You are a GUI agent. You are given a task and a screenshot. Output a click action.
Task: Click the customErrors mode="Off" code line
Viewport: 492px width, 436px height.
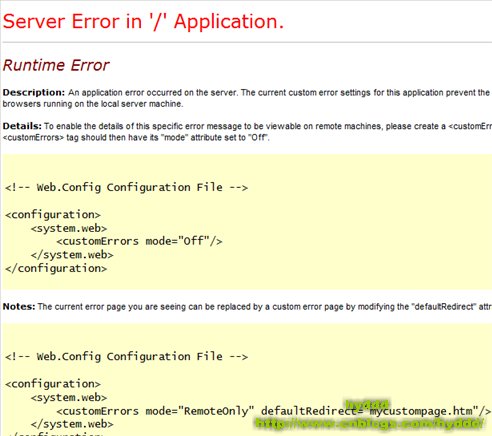click(x=139, y=241)
